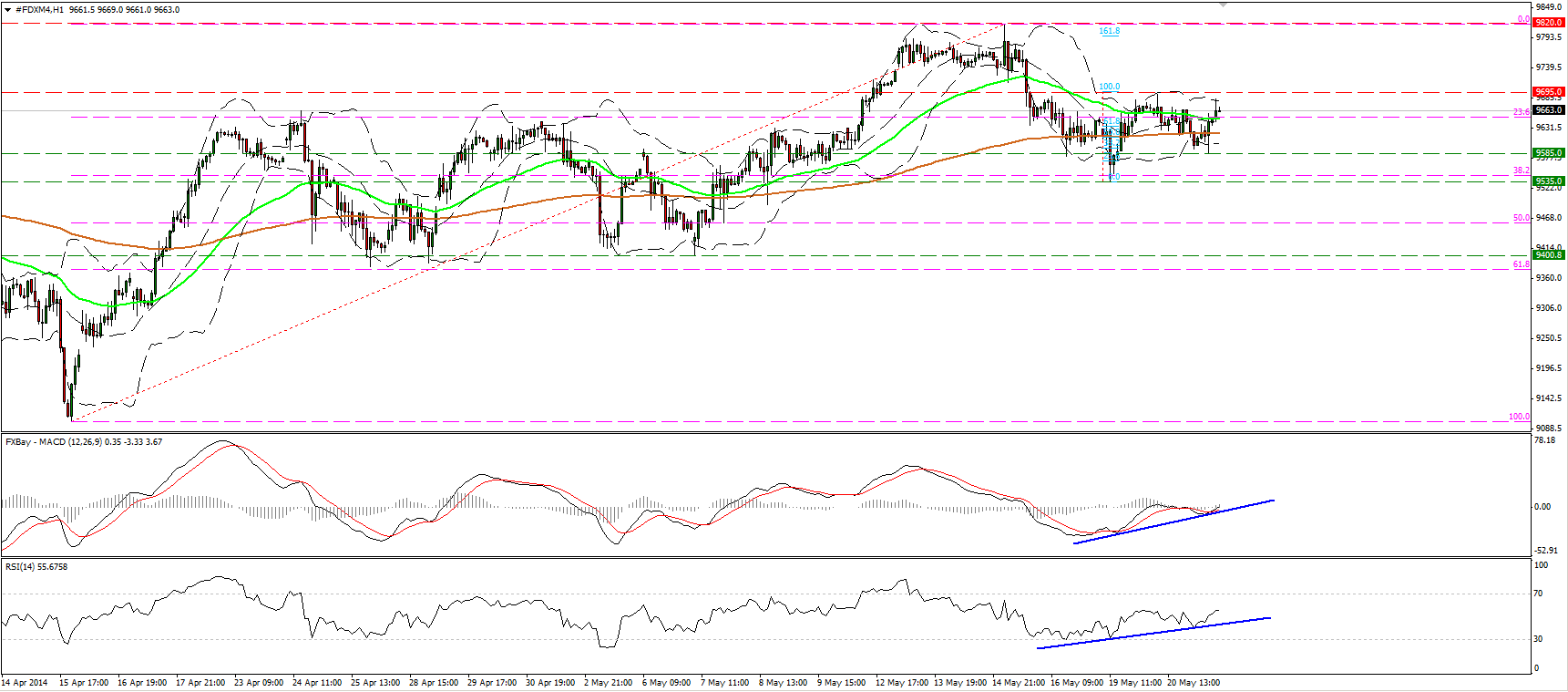
Task: Click the pink 61.8 Fibonacci retracement label
Action: [1522, 264]
